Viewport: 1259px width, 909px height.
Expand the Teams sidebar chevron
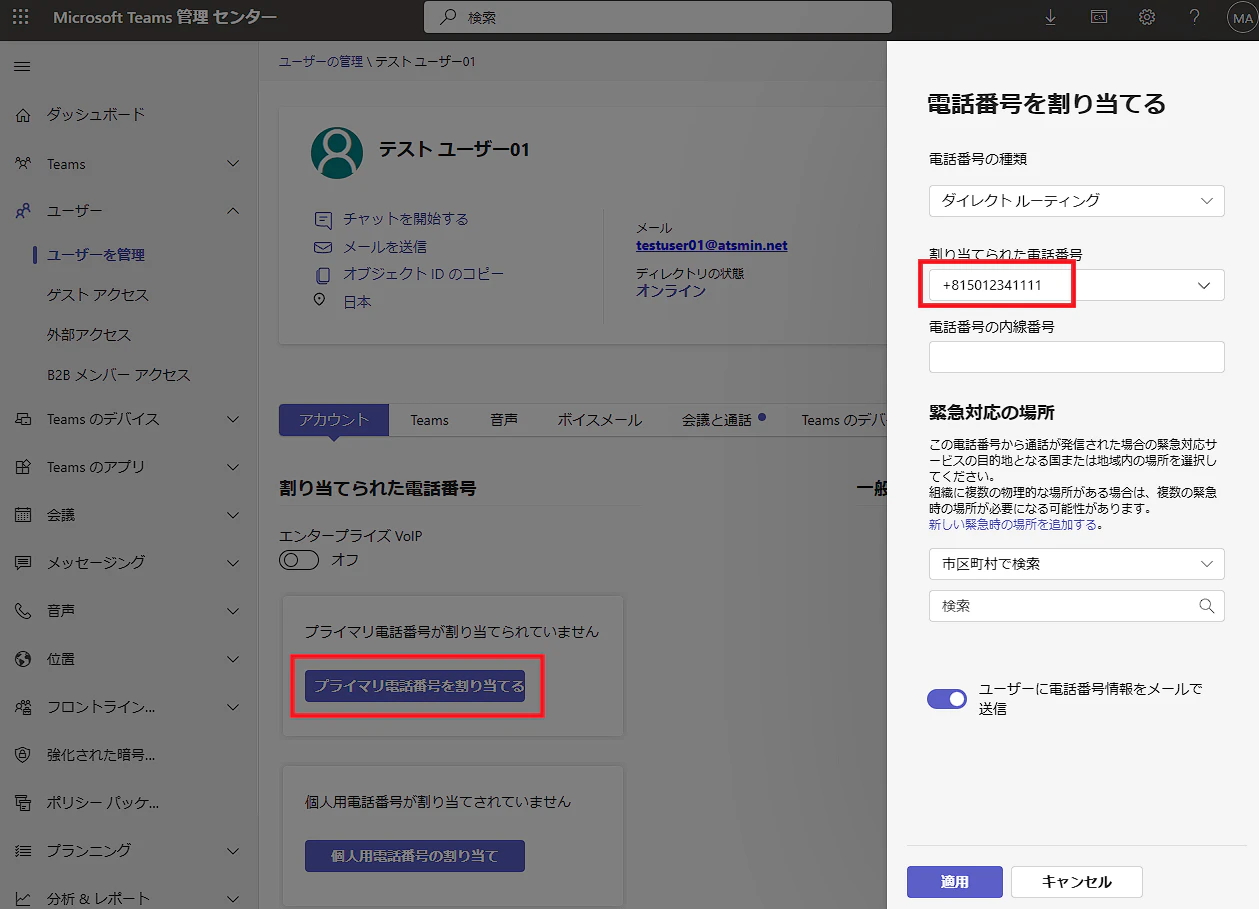point(233,163)
